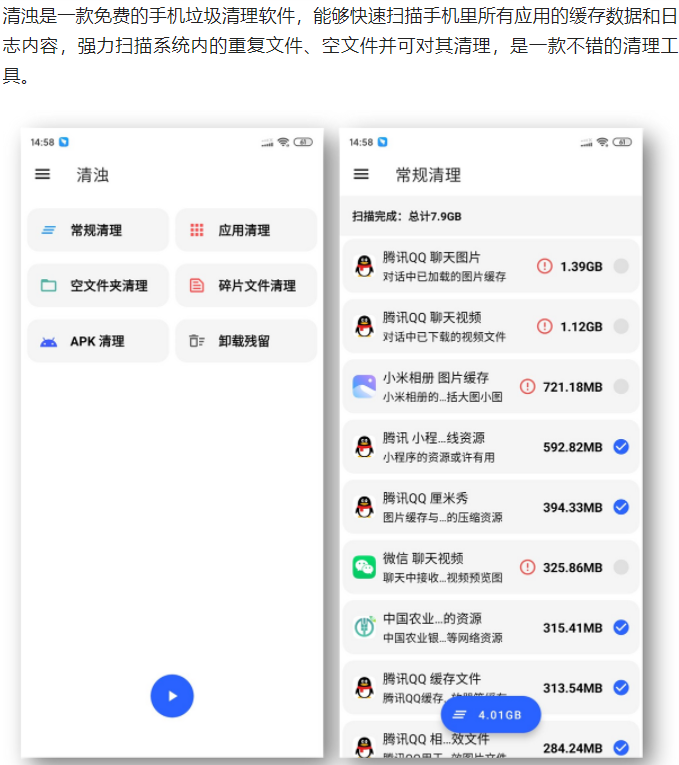Click the blue lines icon of 常规清理
This screenshot has height=765, width=679.
[x=48, y=230]
